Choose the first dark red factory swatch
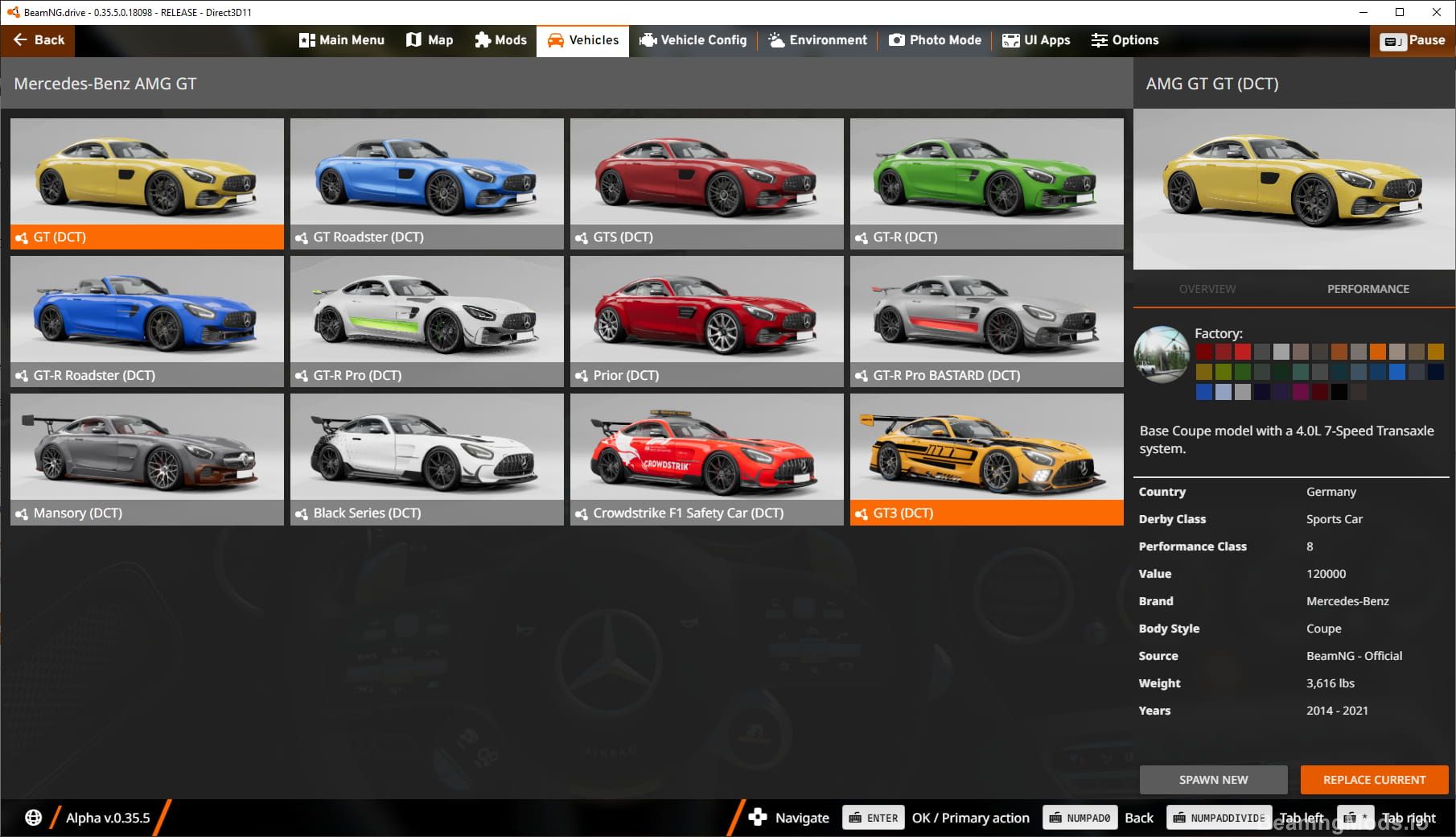This screenshot has width=1456, height=837. coord(1204,352)
